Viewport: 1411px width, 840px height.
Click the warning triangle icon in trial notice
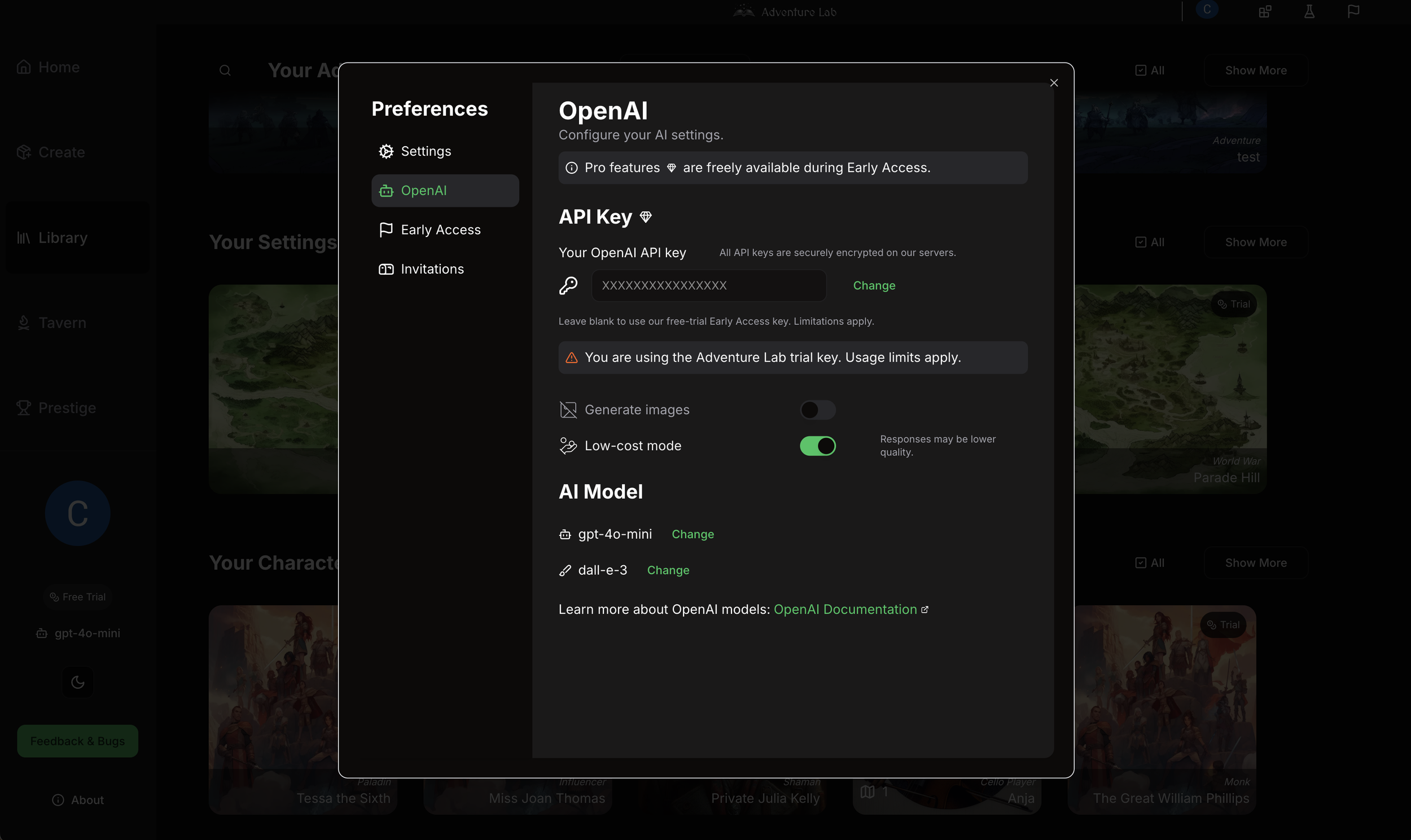point(571,358)
